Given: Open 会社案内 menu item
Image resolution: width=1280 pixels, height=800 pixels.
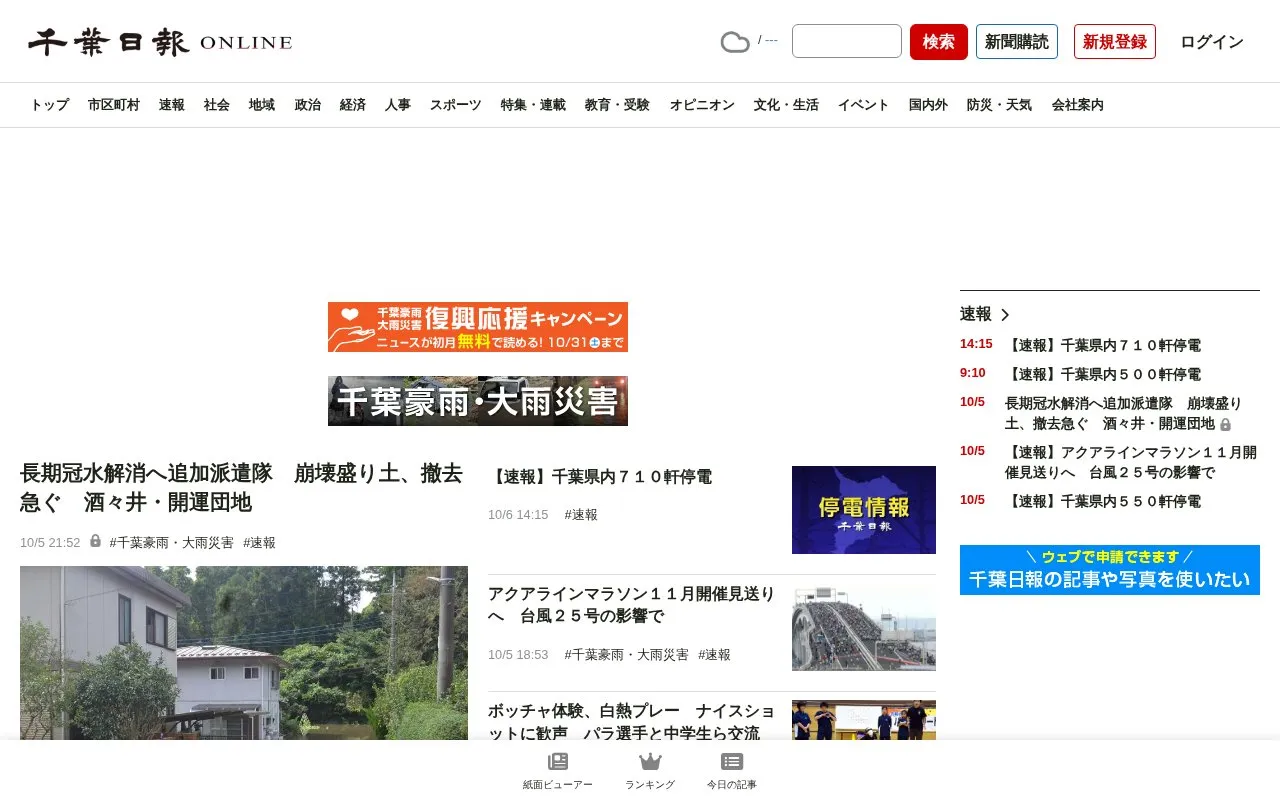Looking at the screenshot, I should click(1078, 105).
